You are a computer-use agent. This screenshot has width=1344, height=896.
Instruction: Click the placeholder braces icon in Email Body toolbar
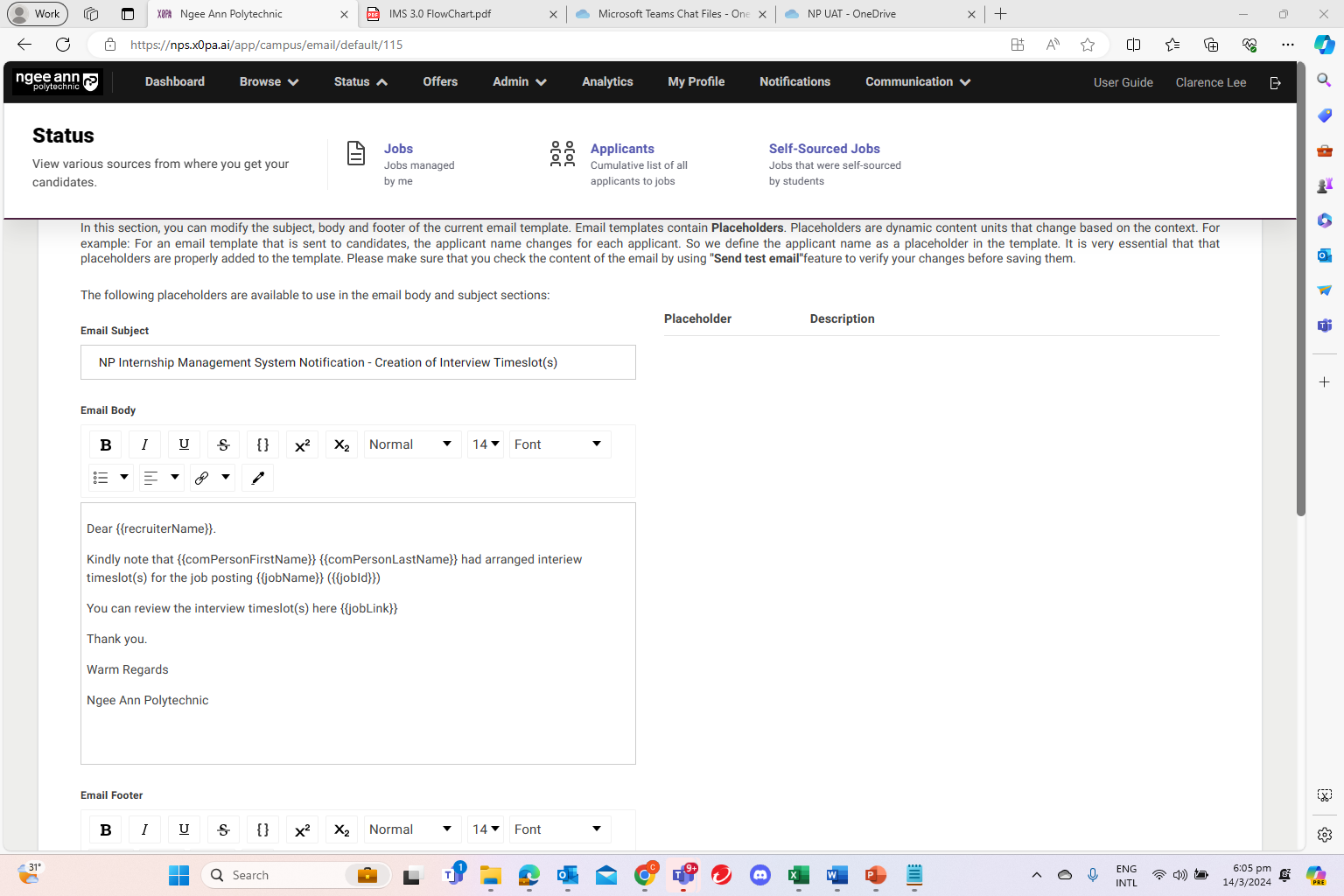[x=262, y=444]
